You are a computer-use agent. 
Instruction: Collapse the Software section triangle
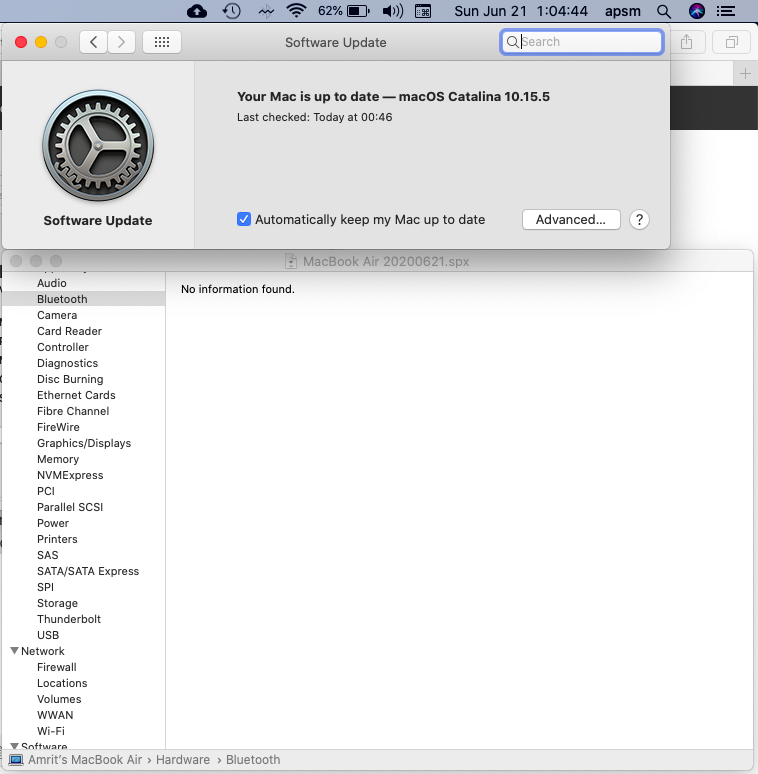15,745
